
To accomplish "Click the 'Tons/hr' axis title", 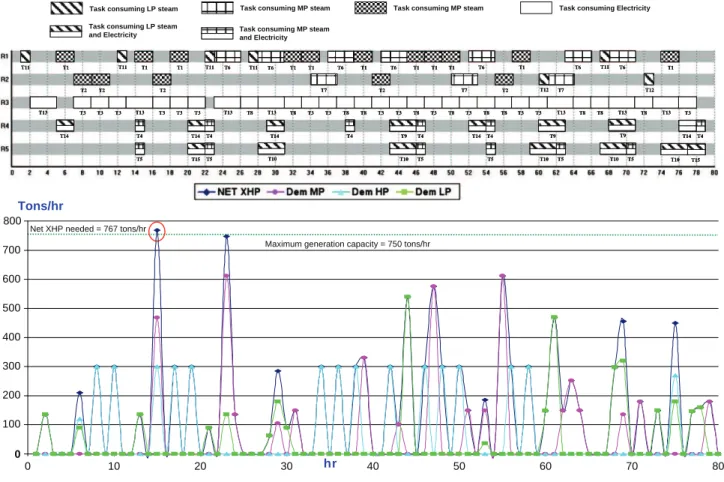I will point(41,206).
